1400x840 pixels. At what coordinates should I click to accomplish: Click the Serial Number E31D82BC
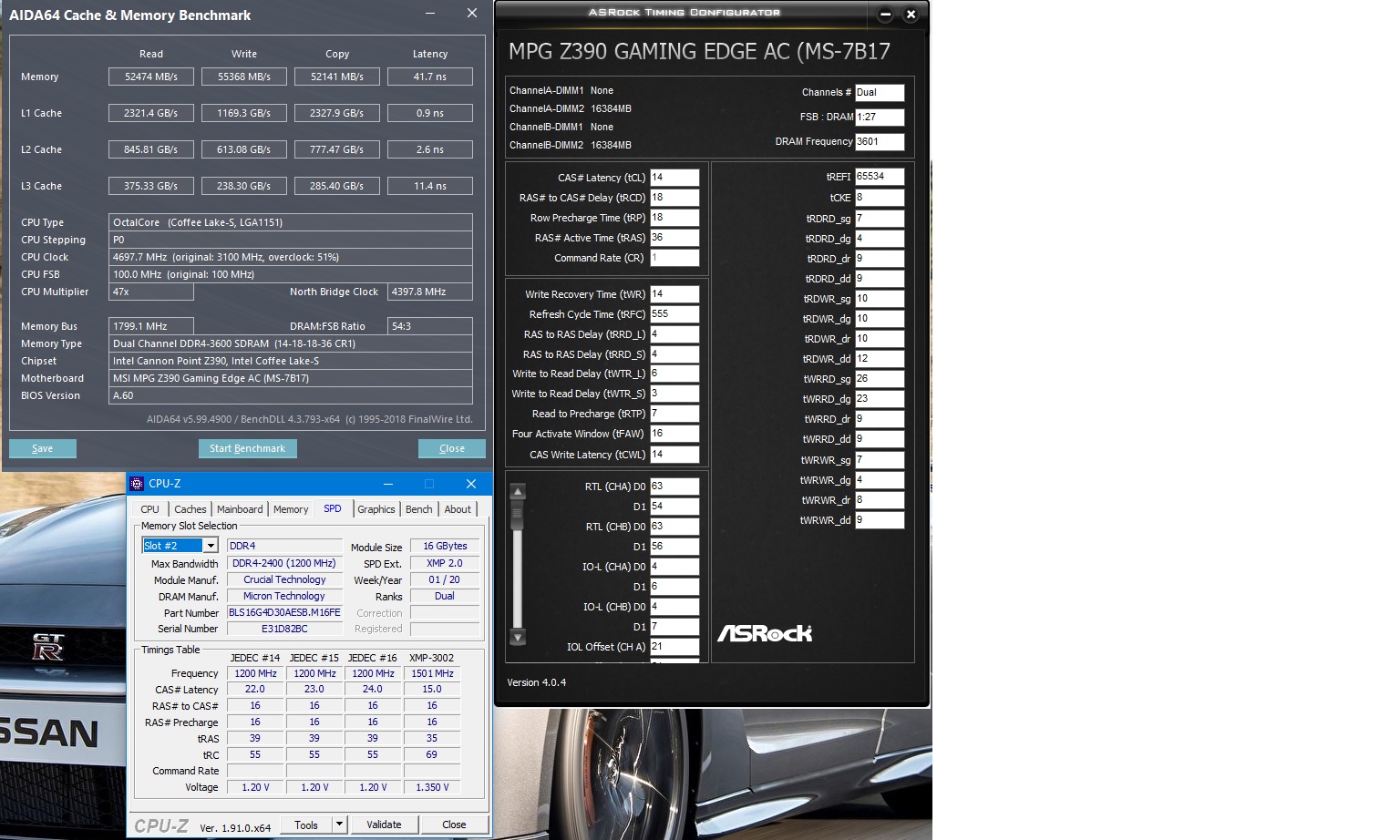pos(284,629)
